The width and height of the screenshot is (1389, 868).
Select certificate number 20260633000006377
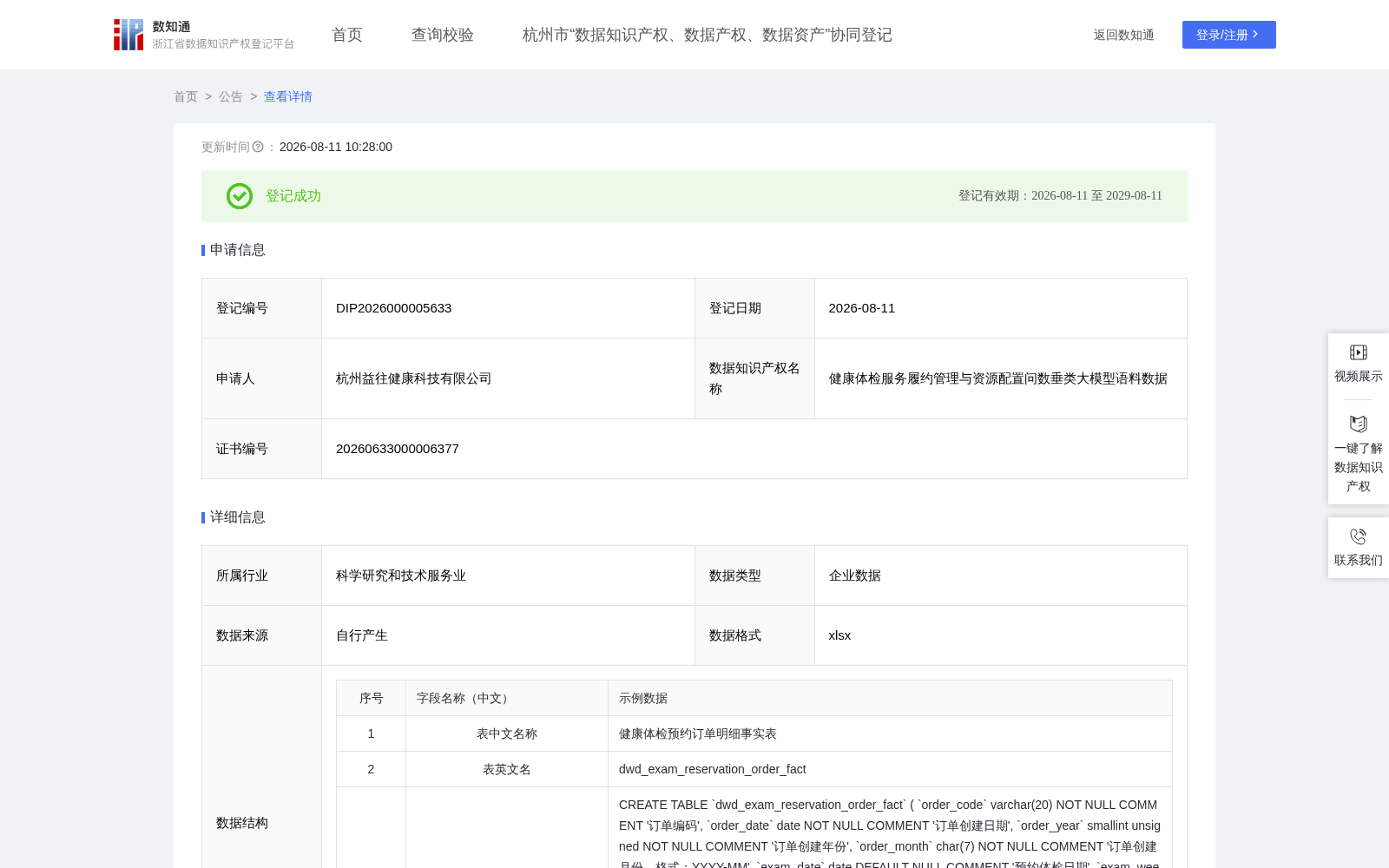398,449
